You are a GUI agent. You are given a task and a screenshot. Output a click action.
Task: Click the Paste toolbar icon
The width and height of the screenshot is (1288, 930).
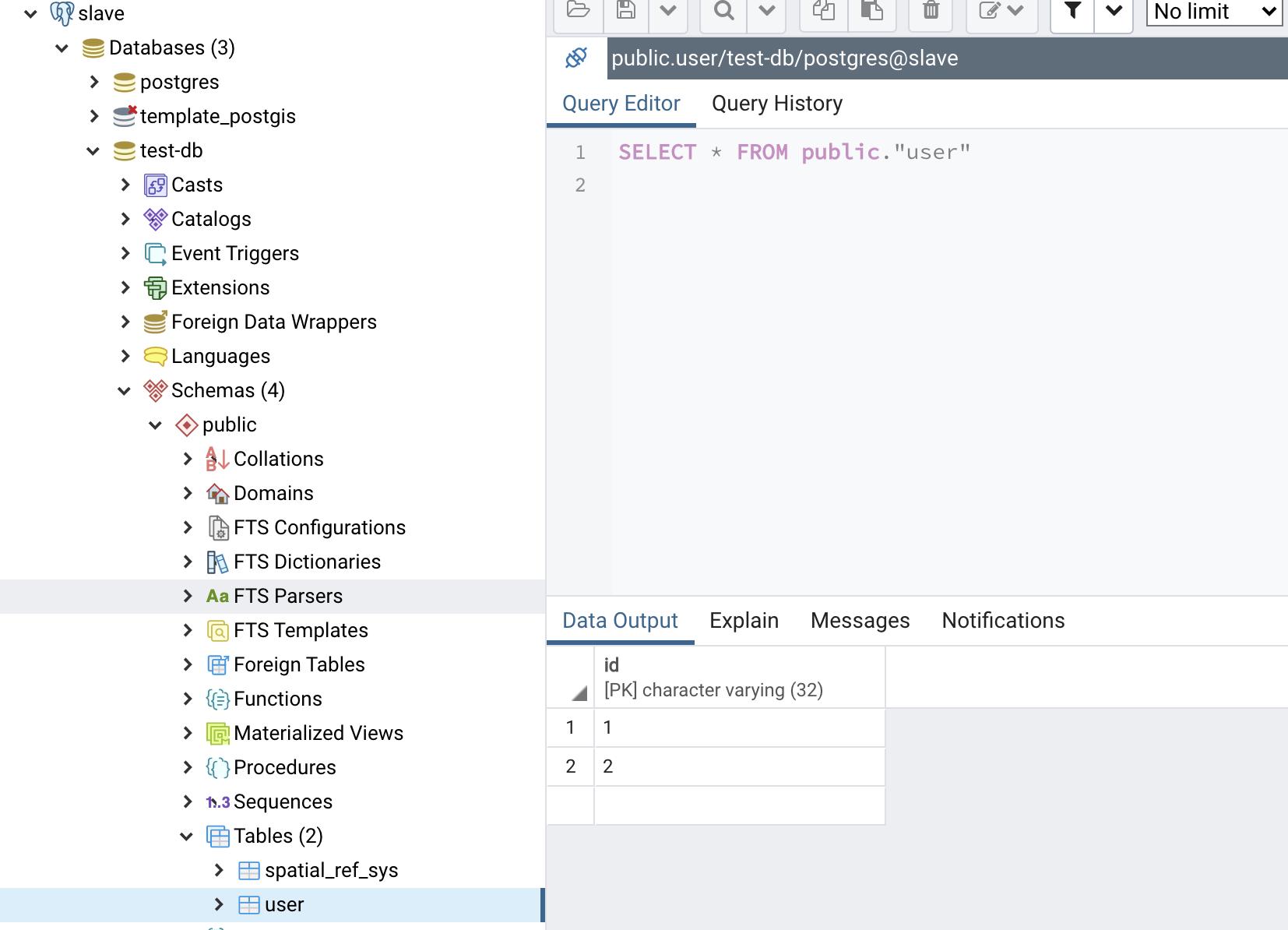point(871,10)
